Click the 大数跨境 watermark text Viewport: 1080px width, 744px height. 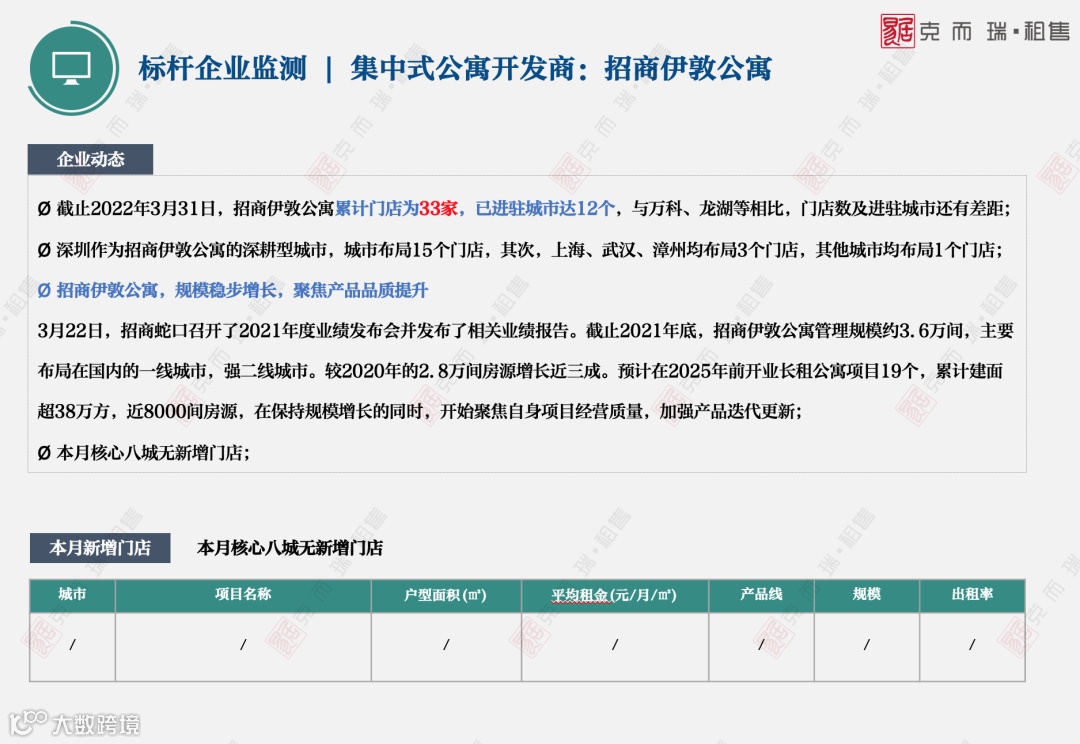pos(96,725)
